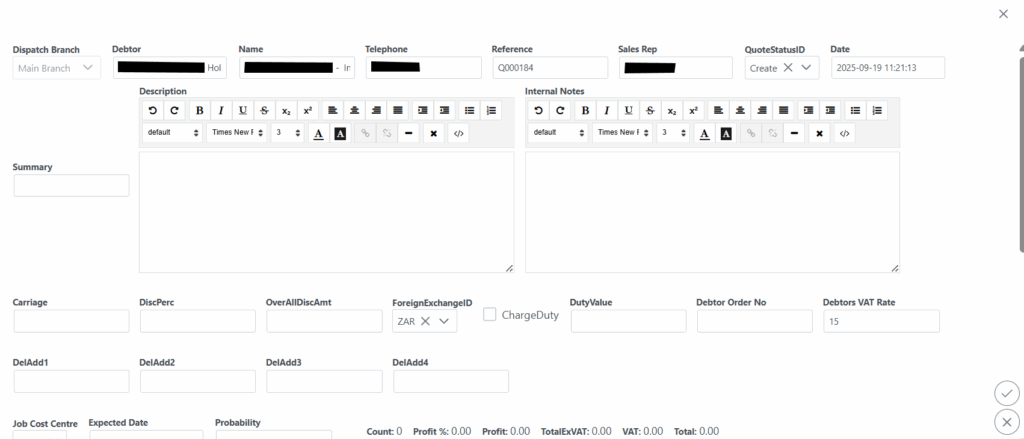Clear the ZAR foreign exchange selection
1024x439 pixels.
coord(425,321)
